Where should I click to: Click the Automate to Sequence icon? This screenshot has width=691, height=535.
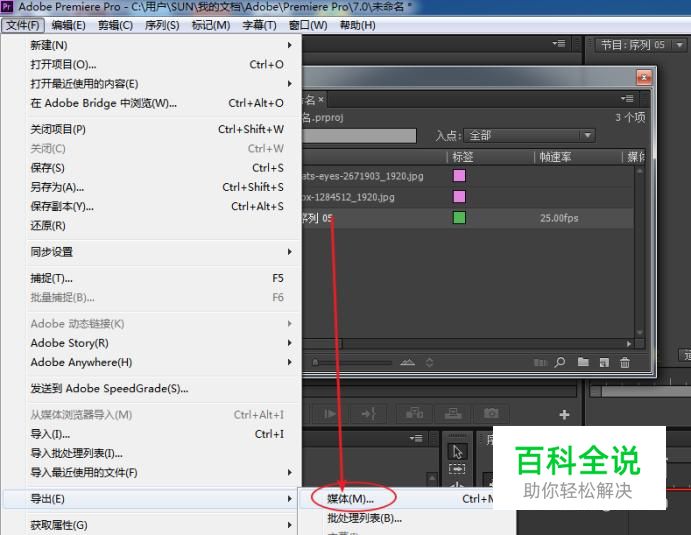(x=540, y=362)
